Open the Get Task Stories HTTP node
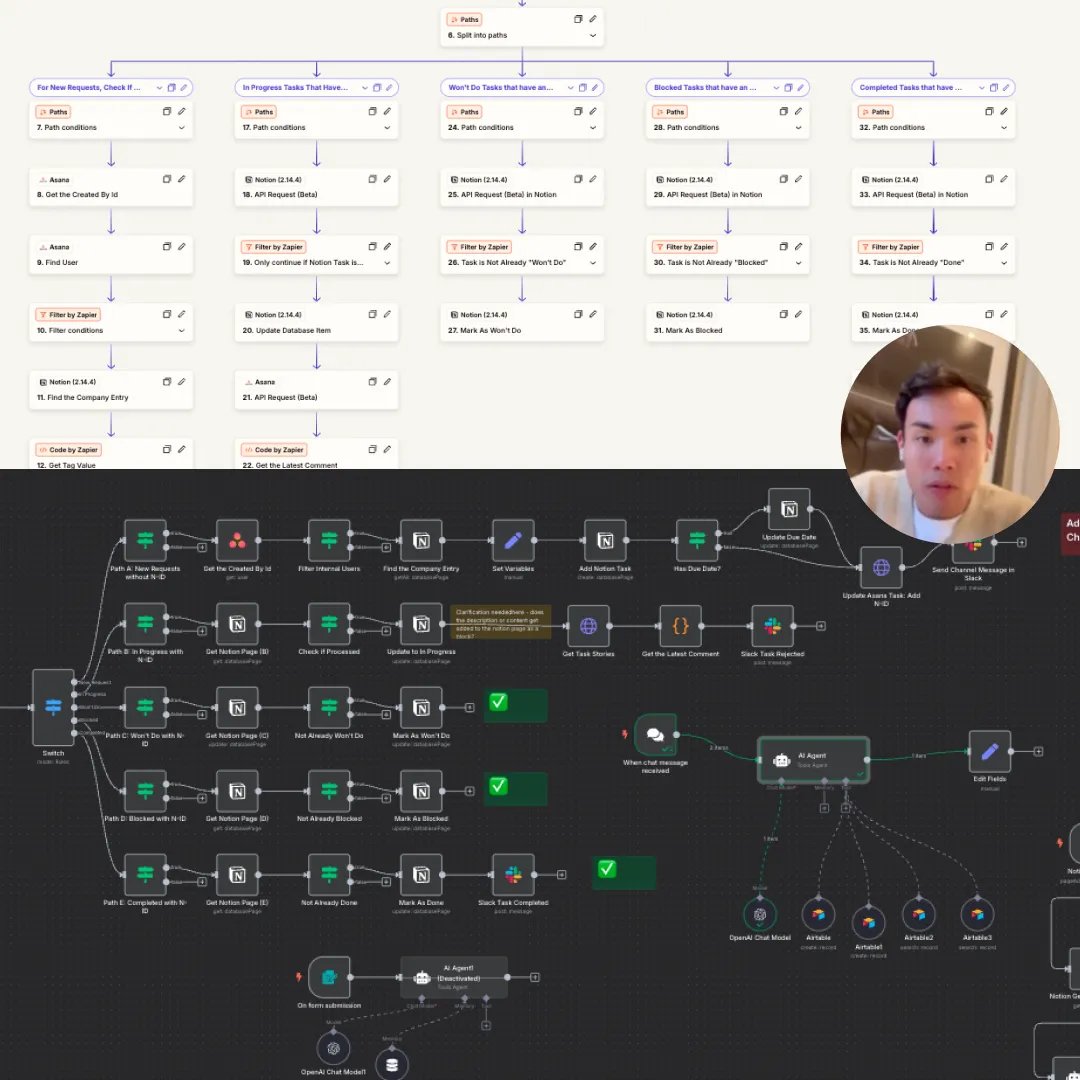The width and height of the screenshot is (1080, 1080). pyautogui.click(x=588, y=626)
